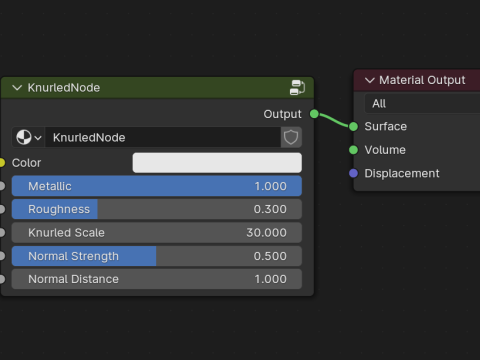Select the Material Output header title
The width and height of the screenshot is (480, 360).
[x=422, y=80]
